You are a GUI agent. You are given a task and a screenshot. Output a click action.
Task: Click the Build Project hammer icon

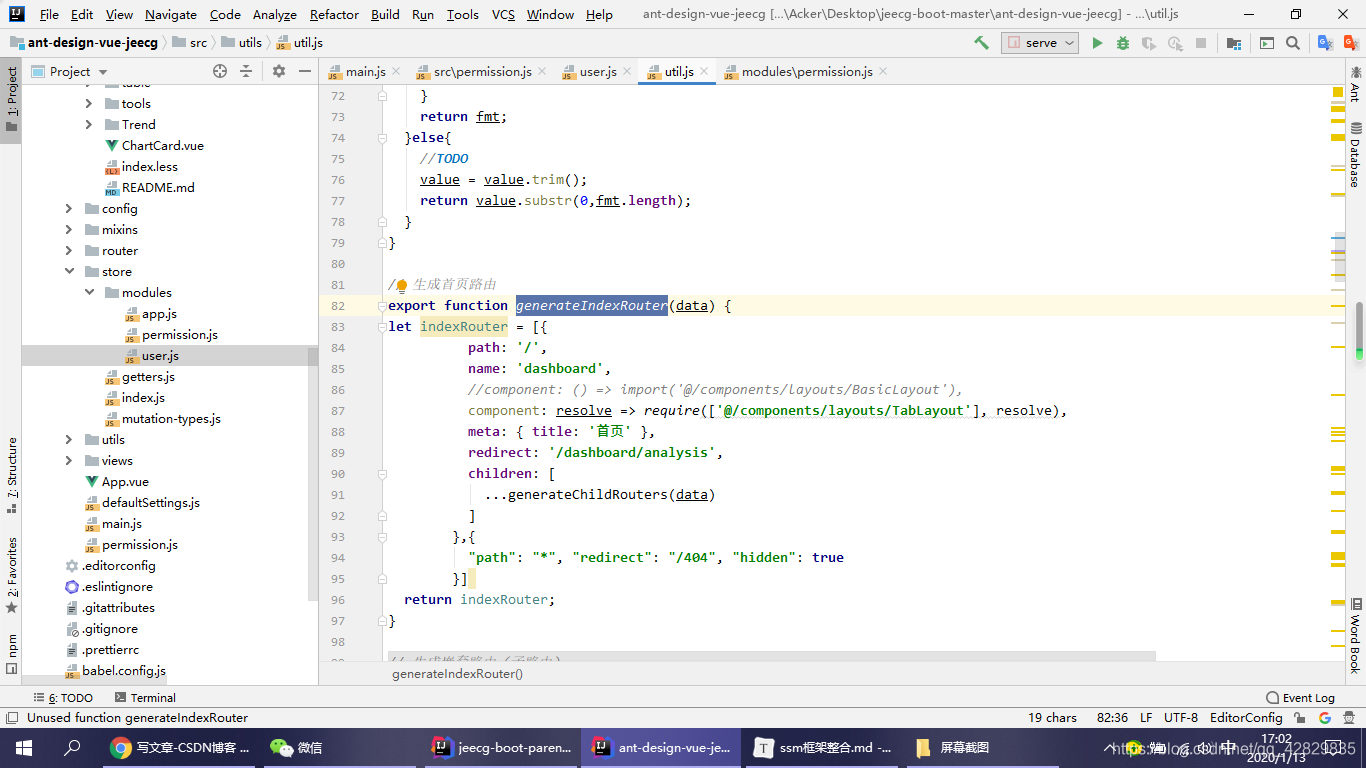[981, 43]
